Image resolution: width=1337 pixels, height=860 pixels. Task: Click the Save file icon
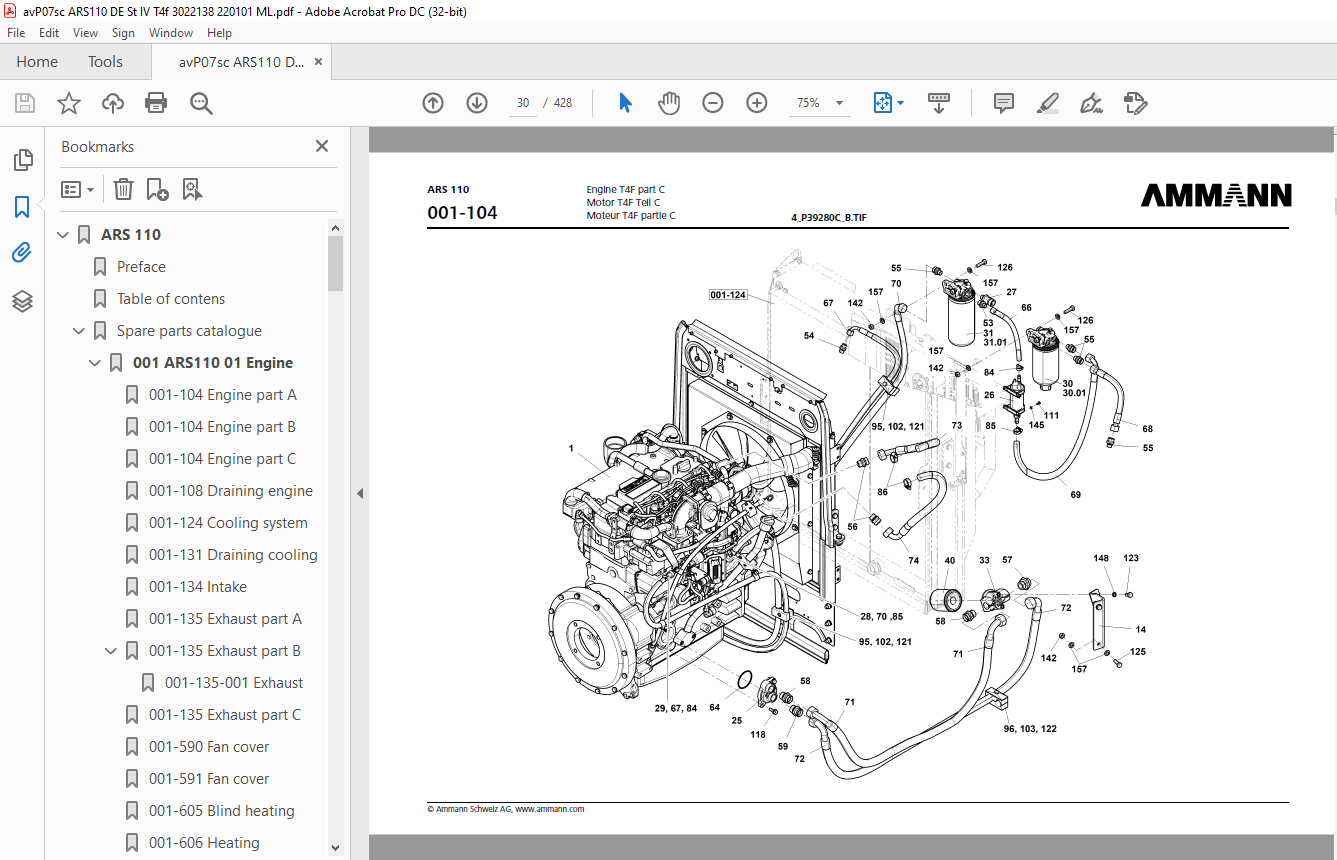point(25,103)
